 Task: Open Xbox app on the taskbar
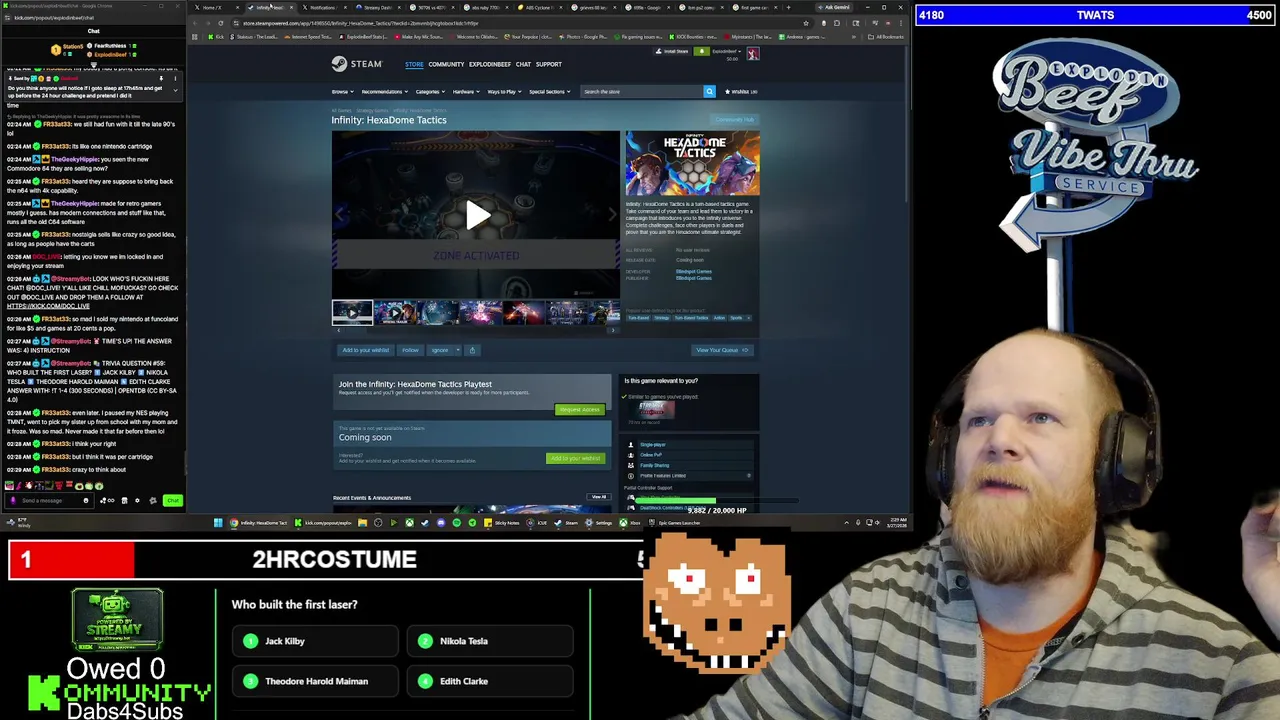tap(631, 522)
